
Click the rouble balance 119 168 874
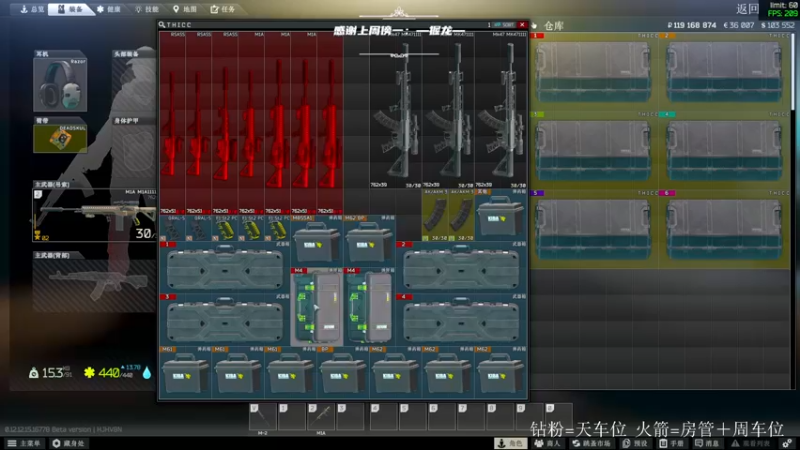click(692, 25)
